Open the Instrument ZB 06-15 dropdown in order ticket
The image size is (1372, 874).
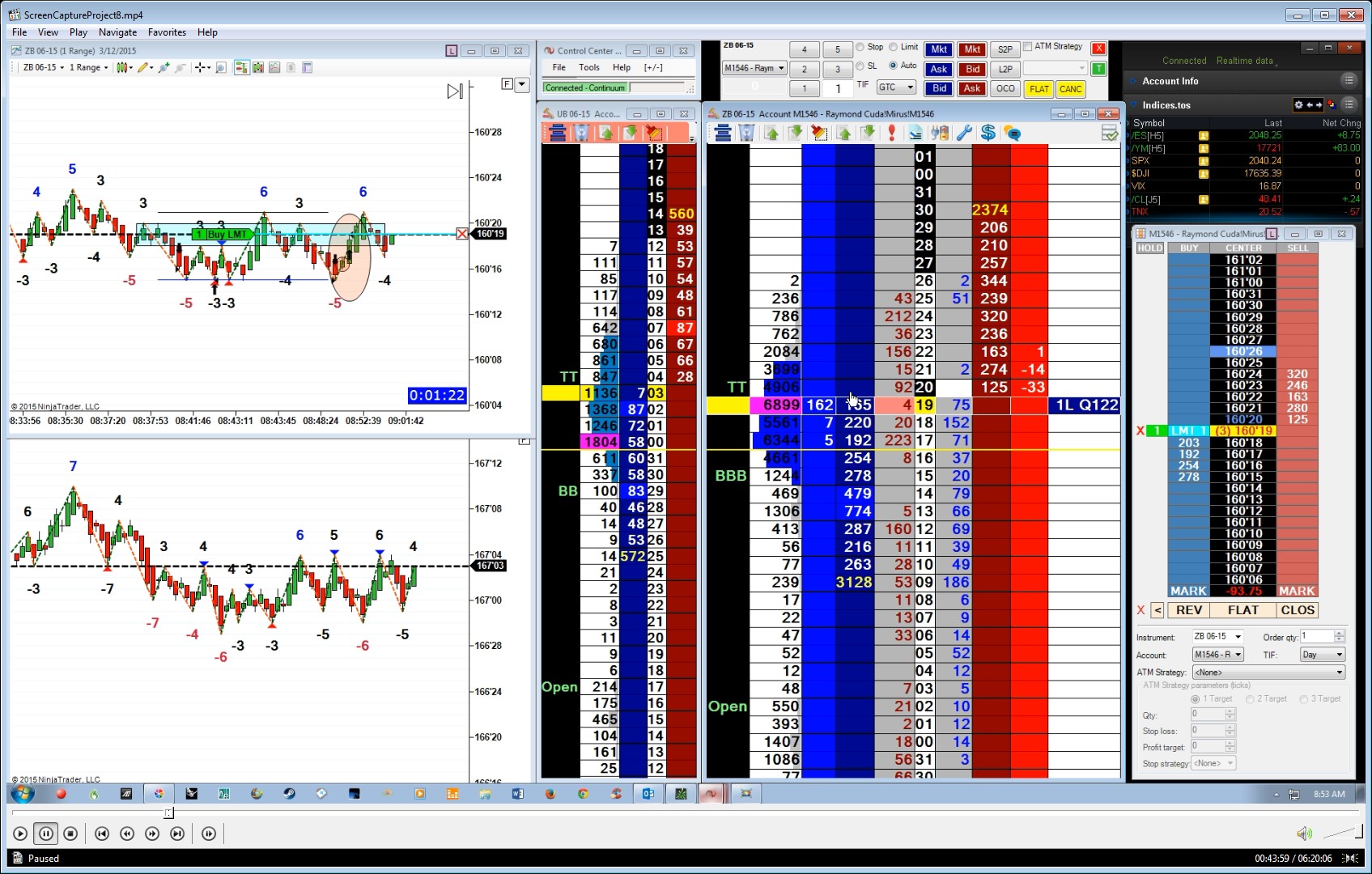(x=1217, y=636)
